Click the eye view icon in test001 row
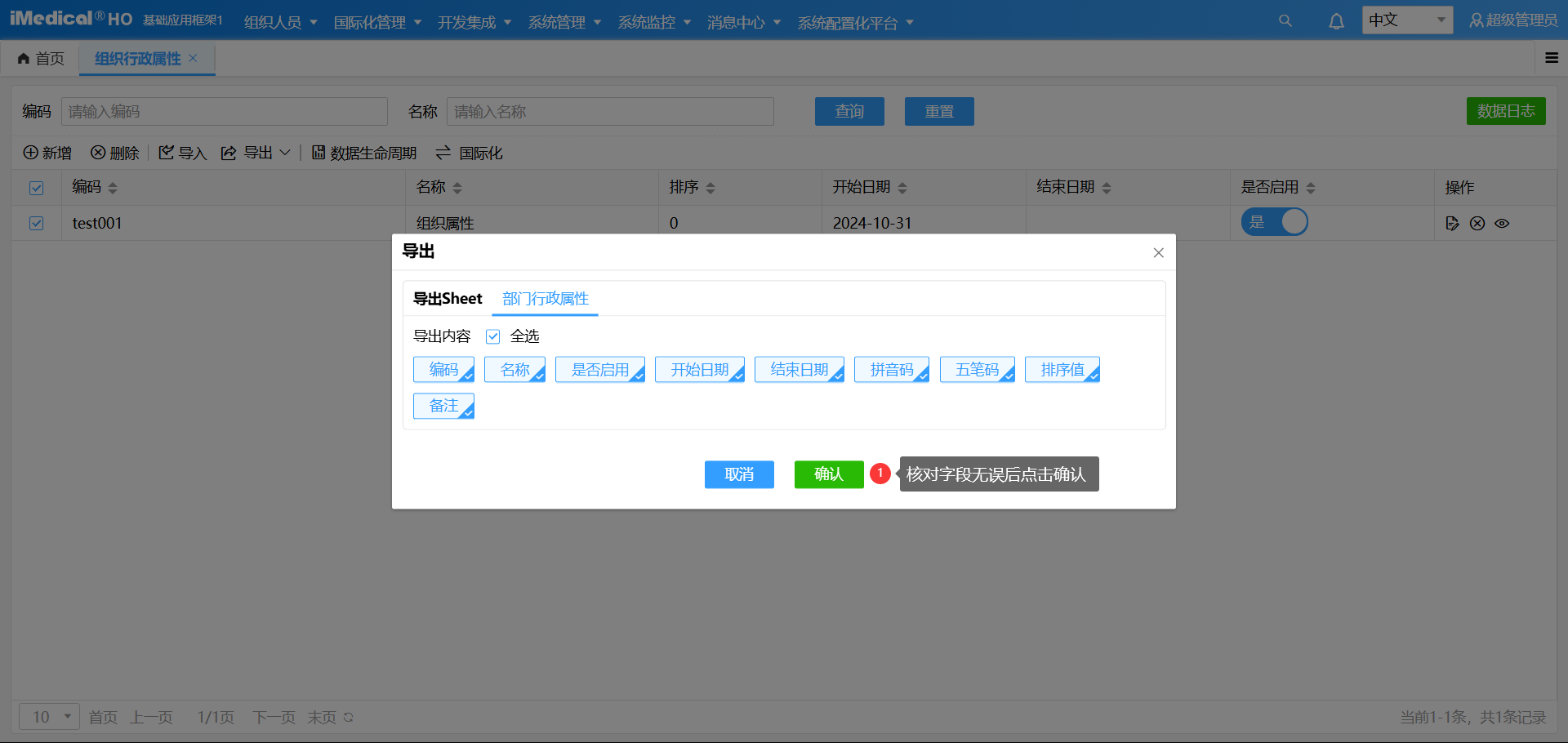 (x=1502, y=224)
